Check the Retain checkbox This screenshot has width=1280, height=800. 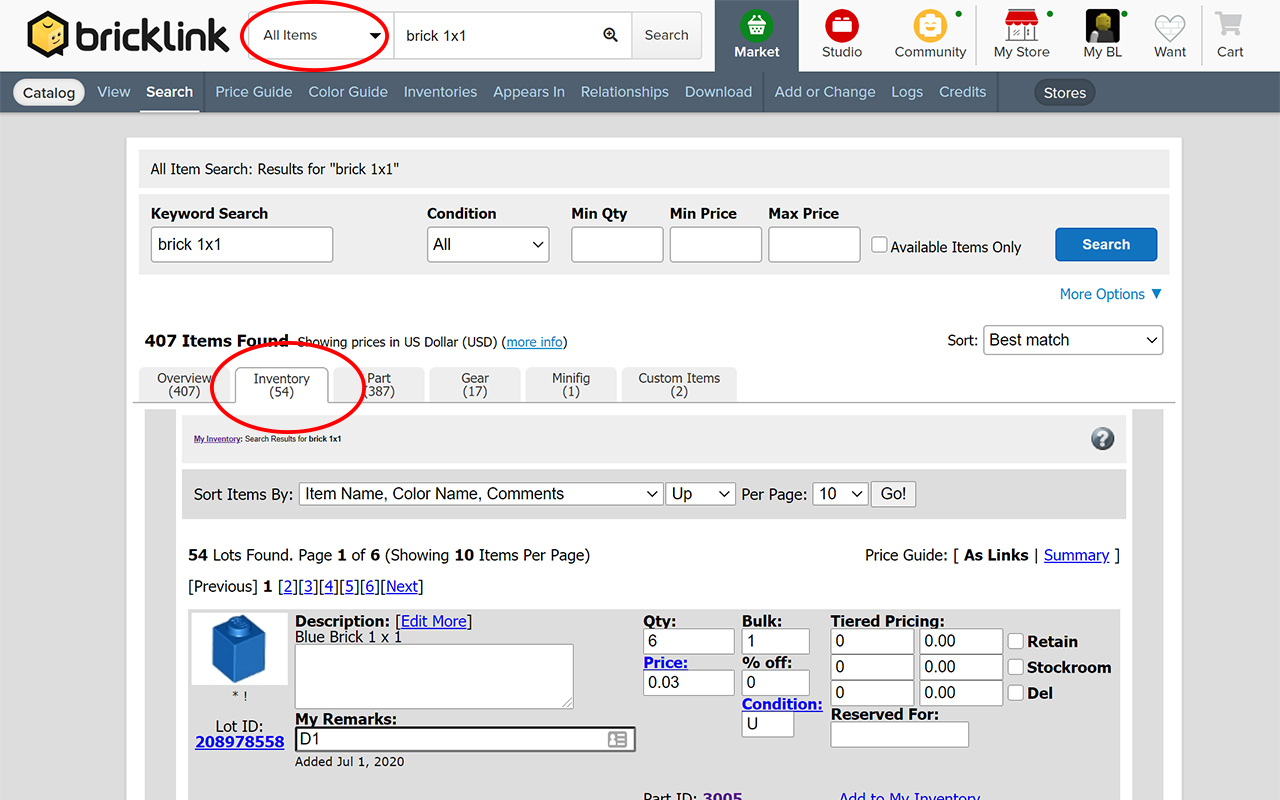[x=1016, y=642]
